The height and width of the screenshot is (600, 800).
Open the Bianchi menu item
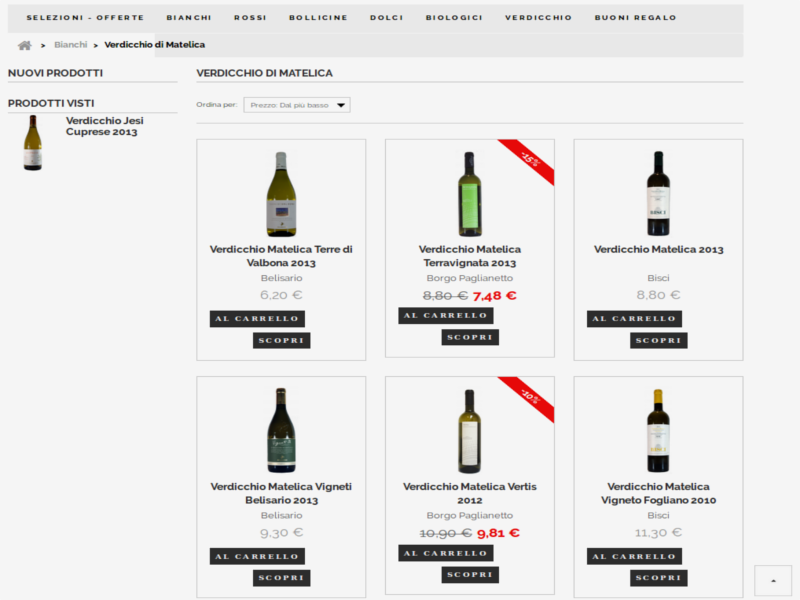(x=189, y=18)
